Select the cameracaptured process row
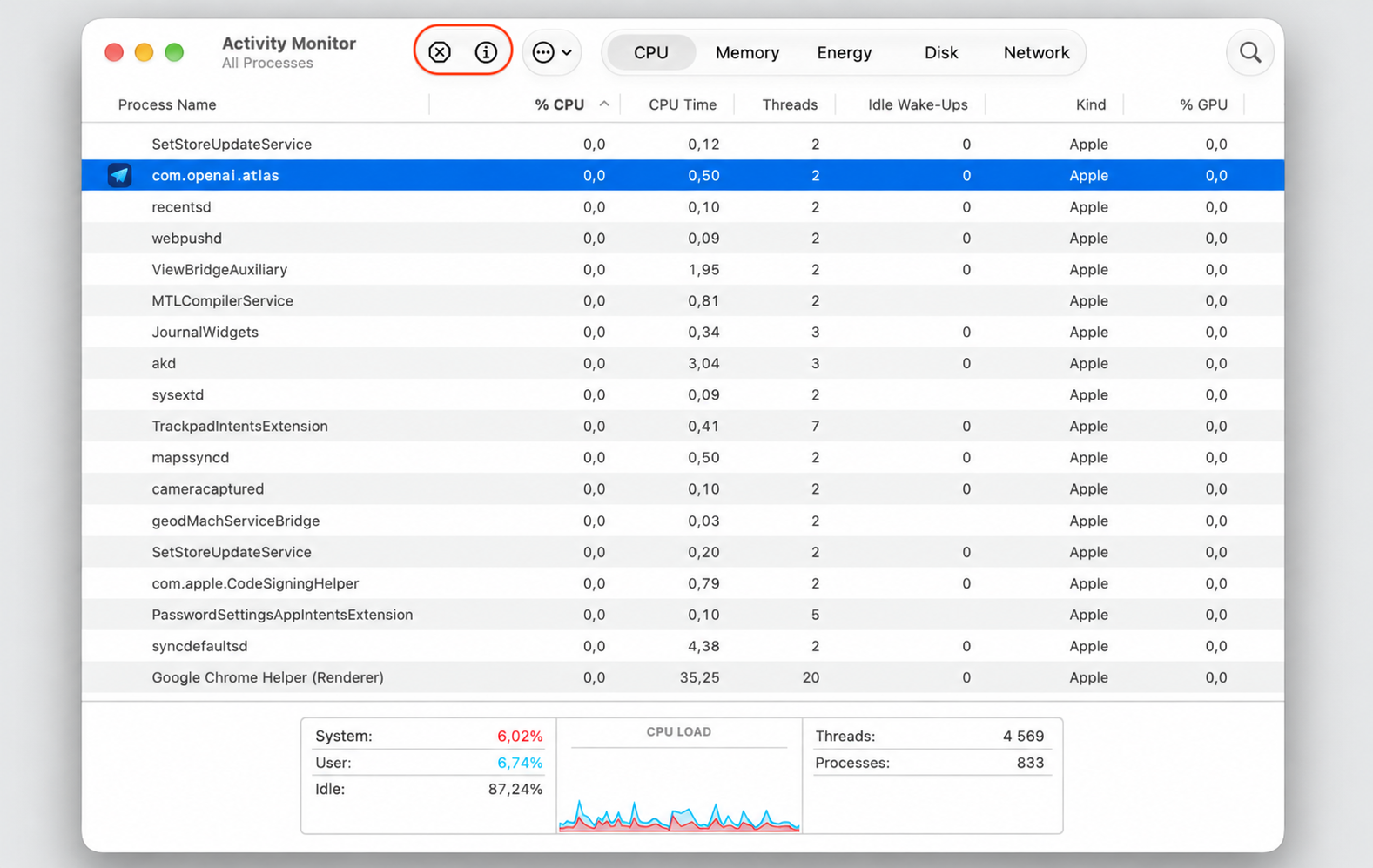The height and width of the screenshot is (868, 1373). (x=683, y=488)
